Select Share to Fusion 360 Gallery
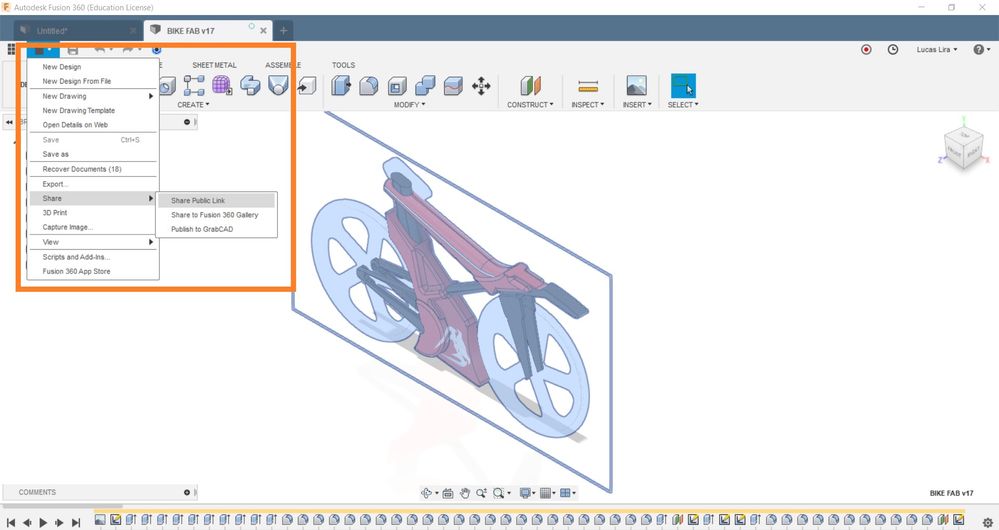Image resolution: width=999 pixels, height=530 pixels. tap(217, 215)
